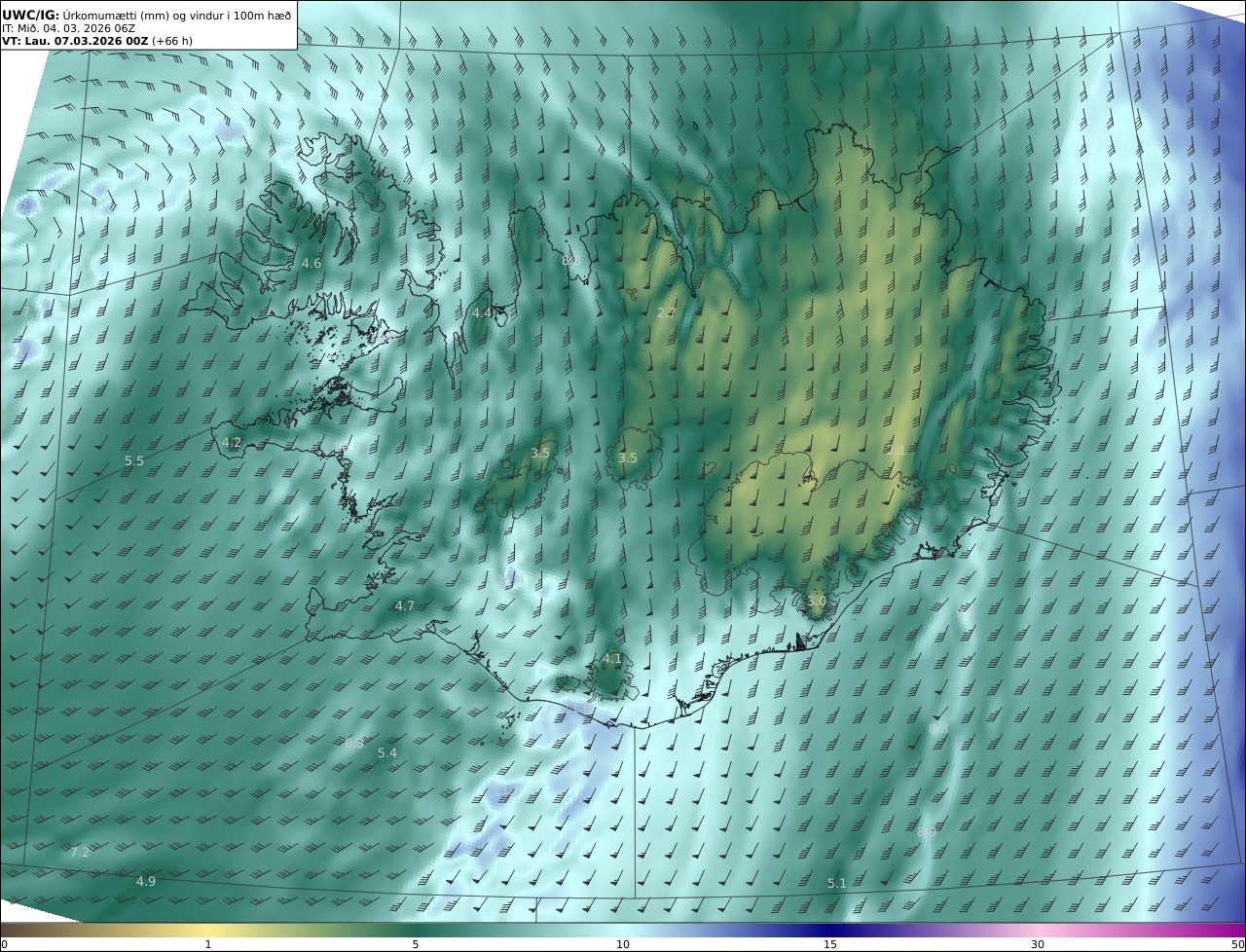Click the title line 'UWC/IG: Úrkomumætti (mm) og vindur'
1246x952 pixels.
click(x=146, y=15)
